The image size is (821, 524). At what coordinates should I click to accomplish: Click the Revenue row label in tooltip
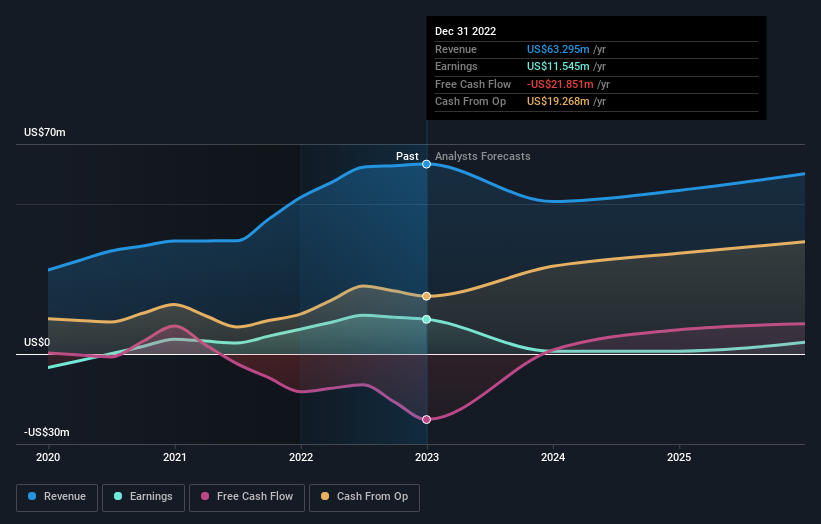pos(456,49)
